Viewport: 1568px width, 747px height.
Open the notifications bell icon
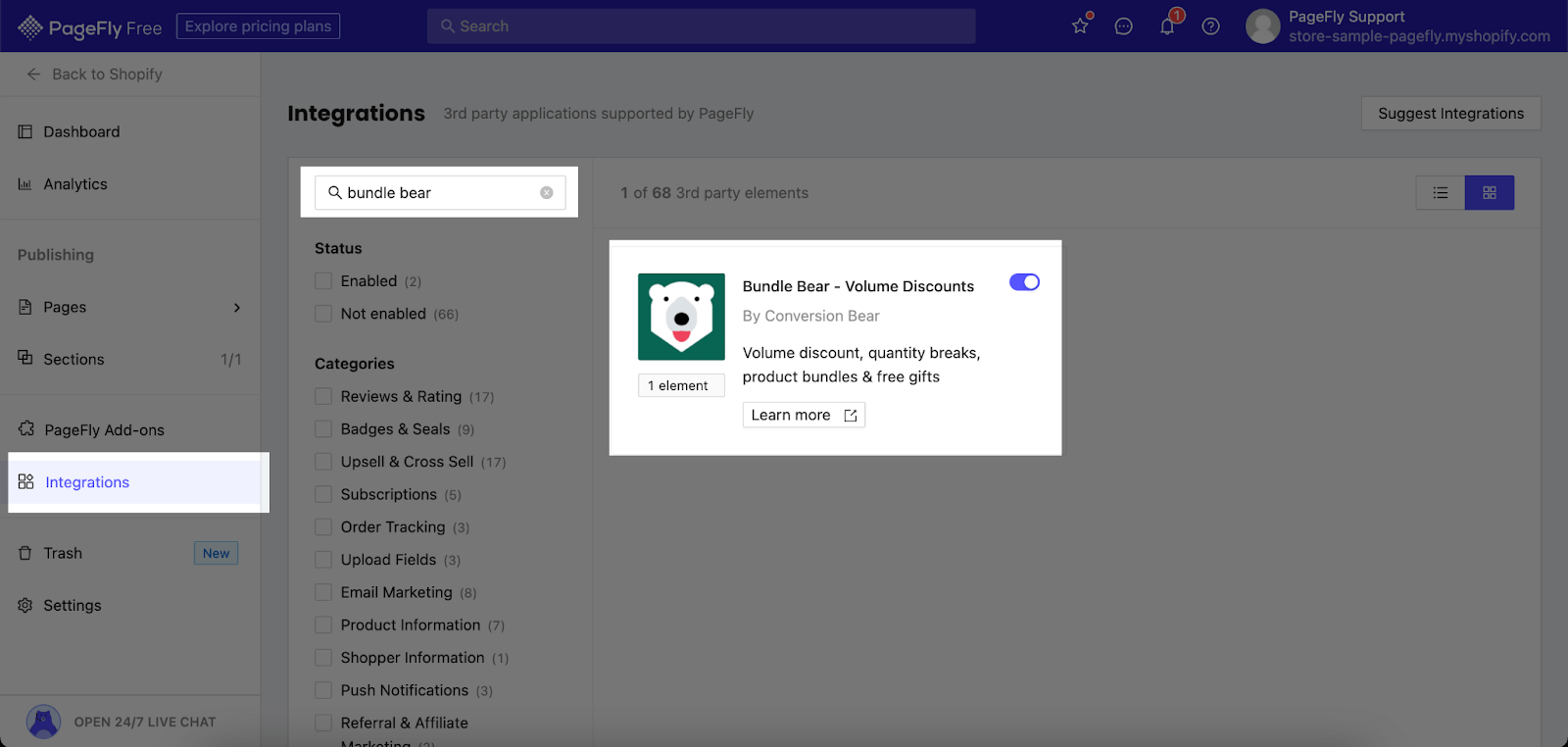1167,26
